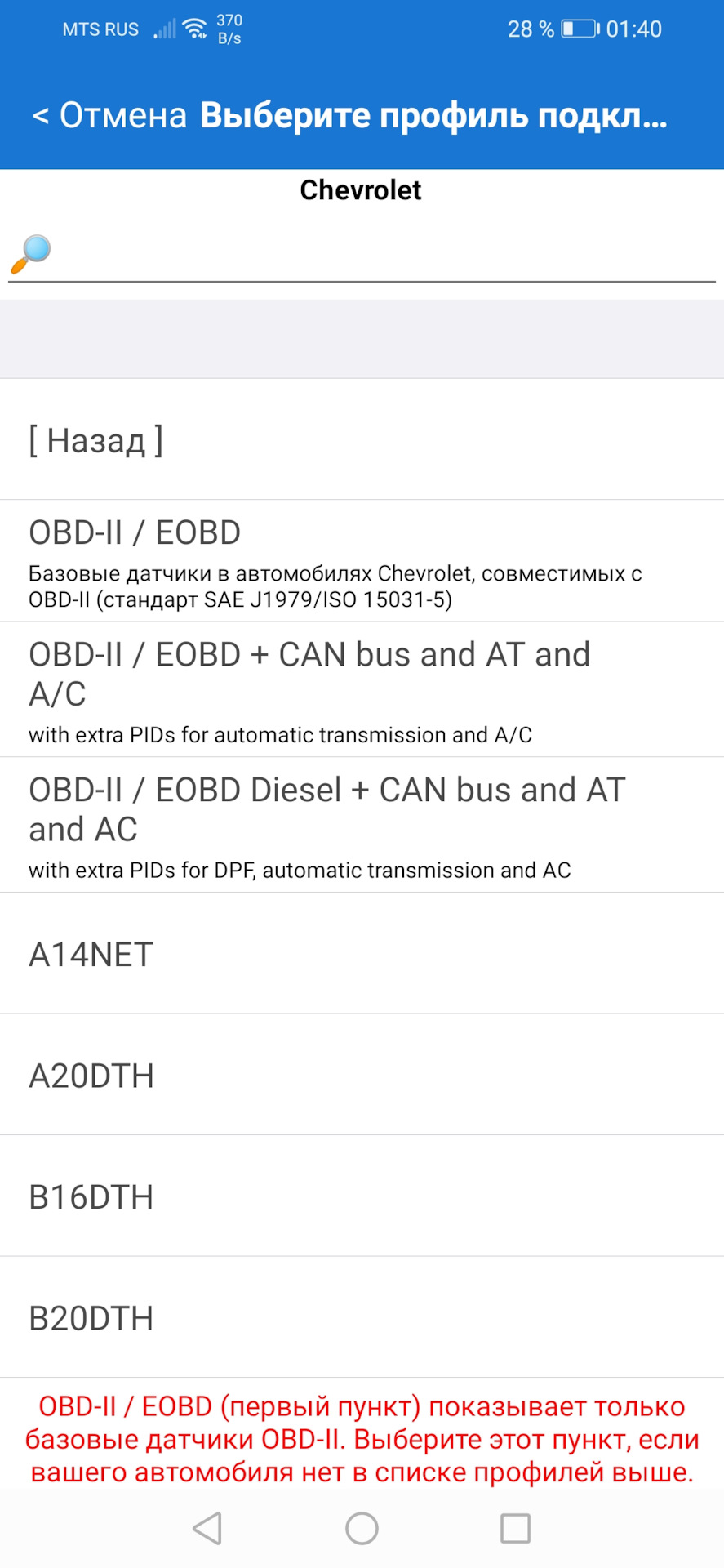Select the B16DTH engine profile
Viewport: 724px width, 1568px height.
point(362,1196)
